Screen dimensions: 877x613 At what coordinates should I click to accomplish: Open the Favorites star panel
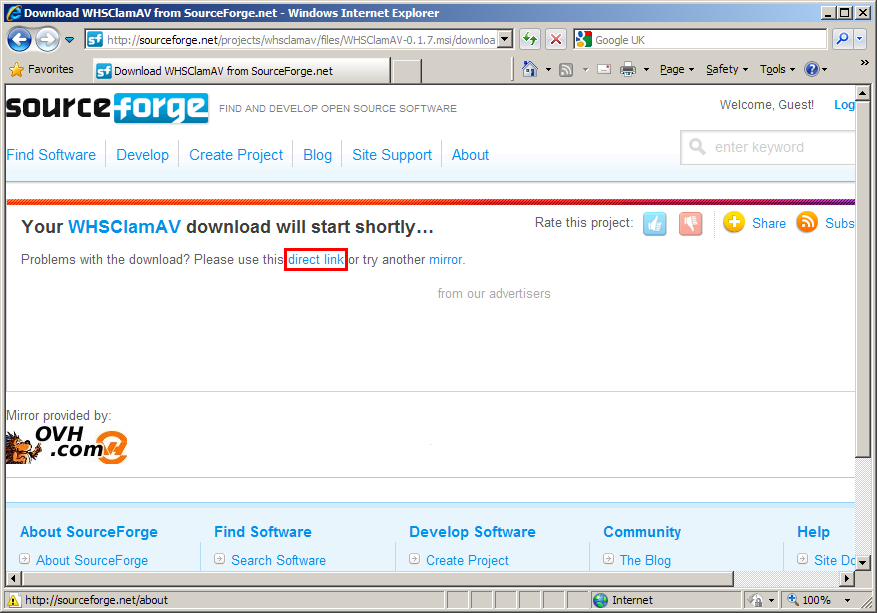coord(41,69)
